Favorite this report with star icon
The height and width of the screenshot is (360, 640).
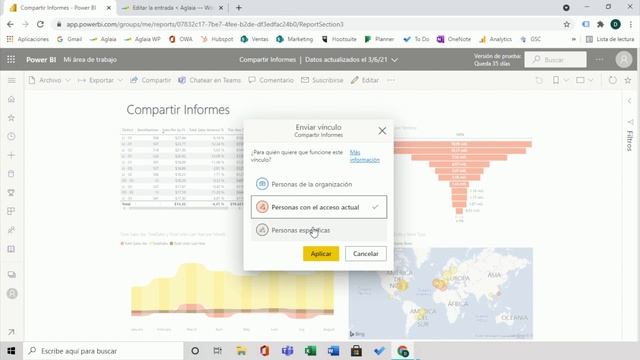pos(628,80)
